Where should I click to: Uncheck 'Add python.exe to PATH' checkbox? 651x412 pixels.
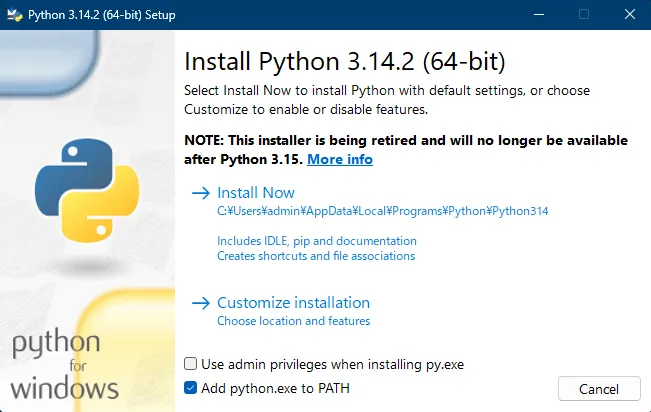point(191,387)
